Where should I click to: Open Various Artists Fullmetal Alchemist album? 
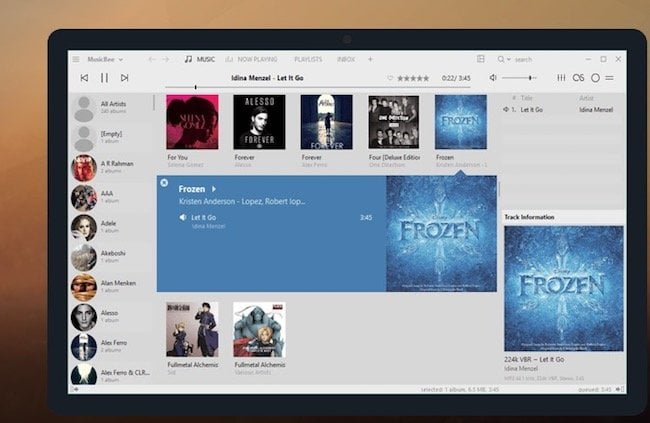(260, 330)
